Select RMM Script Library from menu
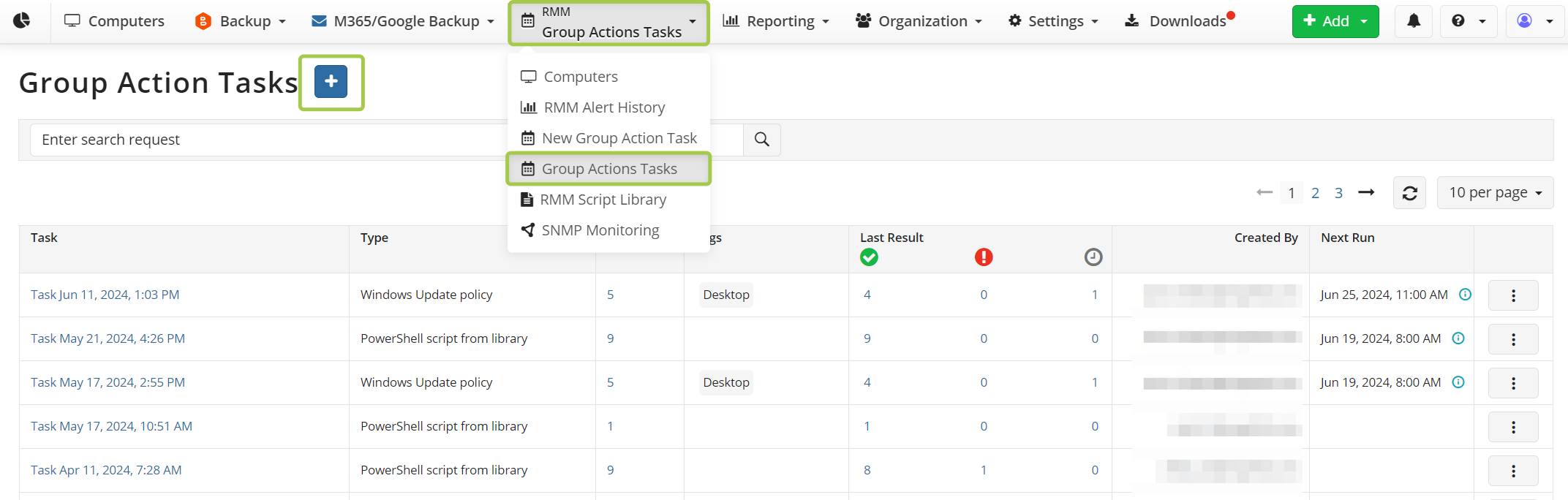Viewport: 1568px width, 500px height. click(x=603, y=200)
